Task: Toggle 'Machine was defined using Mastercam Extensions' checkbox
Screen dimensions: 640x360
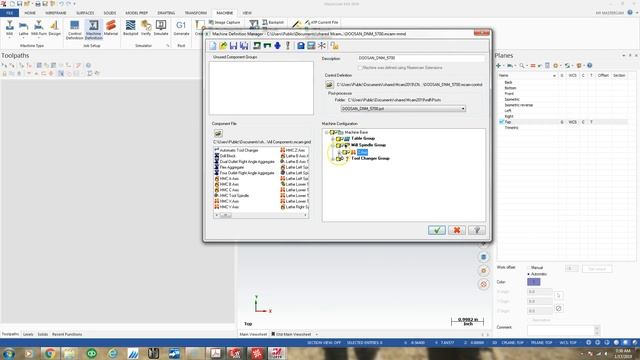Action: coord(360,68)
